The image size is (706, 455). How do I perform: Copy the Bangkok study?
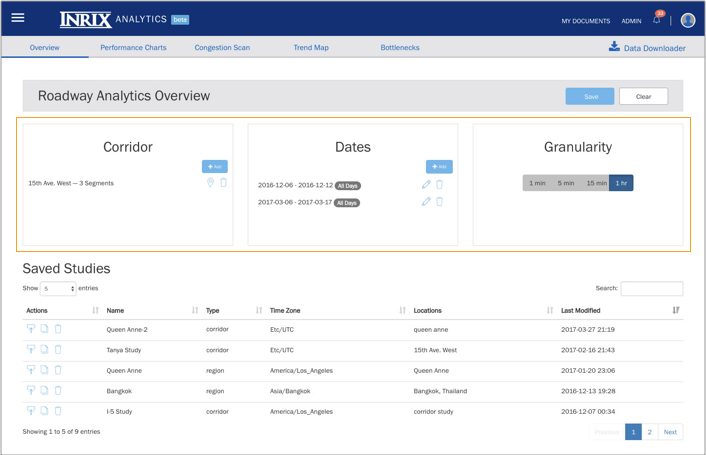click(44, 390)
